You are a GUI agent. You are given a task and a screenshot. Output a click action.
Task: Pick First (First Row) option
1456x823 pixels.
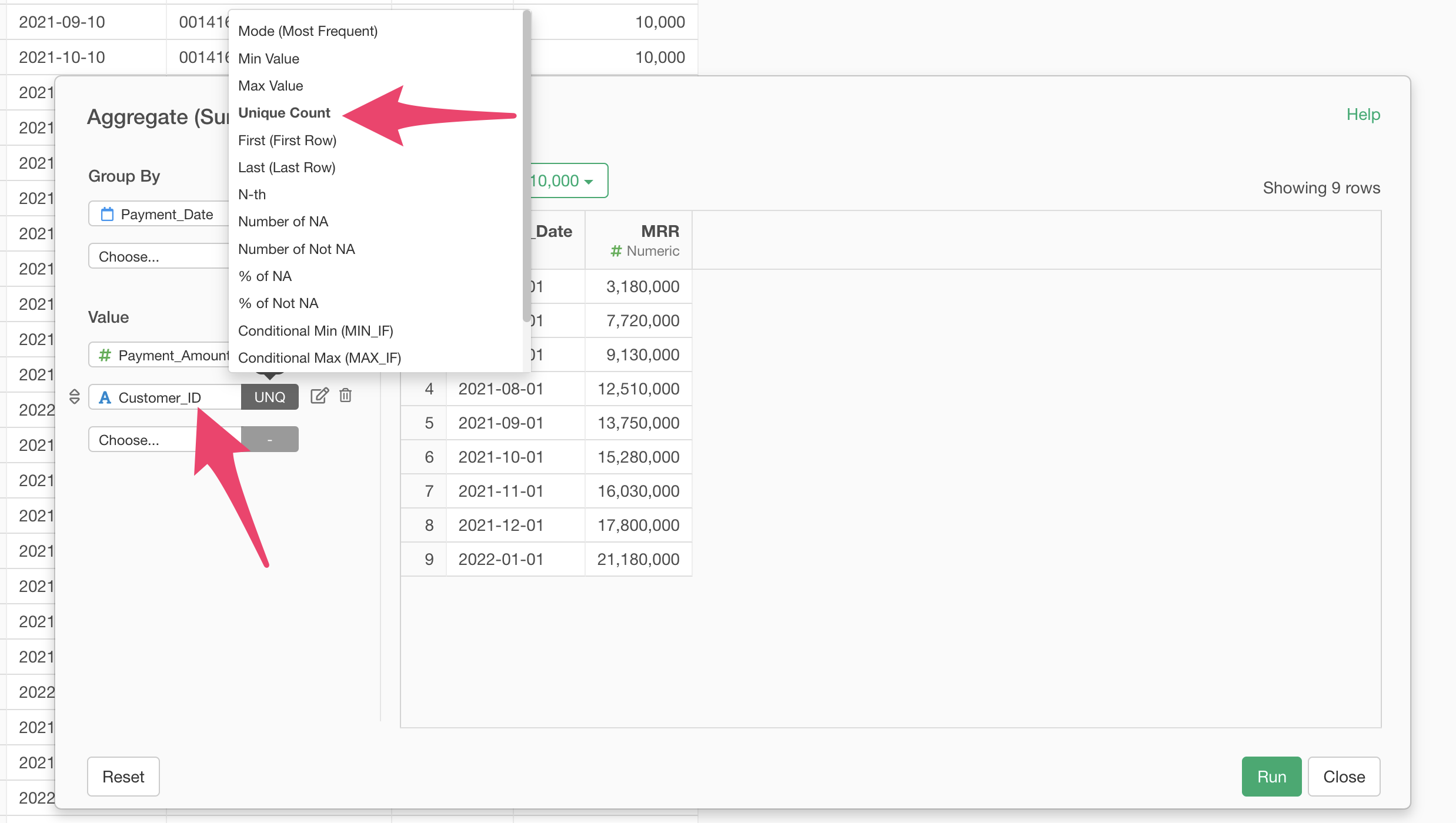click(x=287, y=140)
